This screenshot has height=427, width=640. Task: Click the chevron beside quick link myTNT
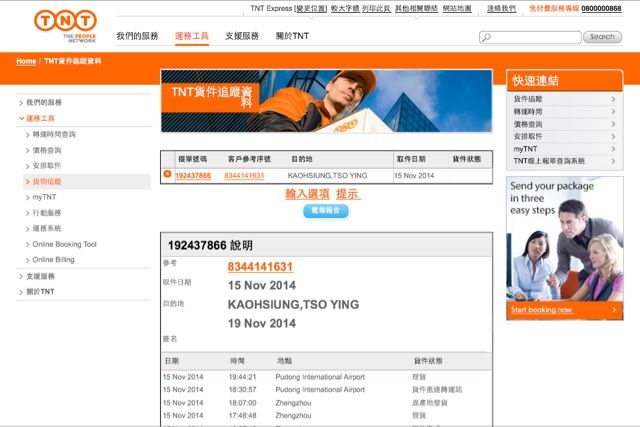click(613, 149)
